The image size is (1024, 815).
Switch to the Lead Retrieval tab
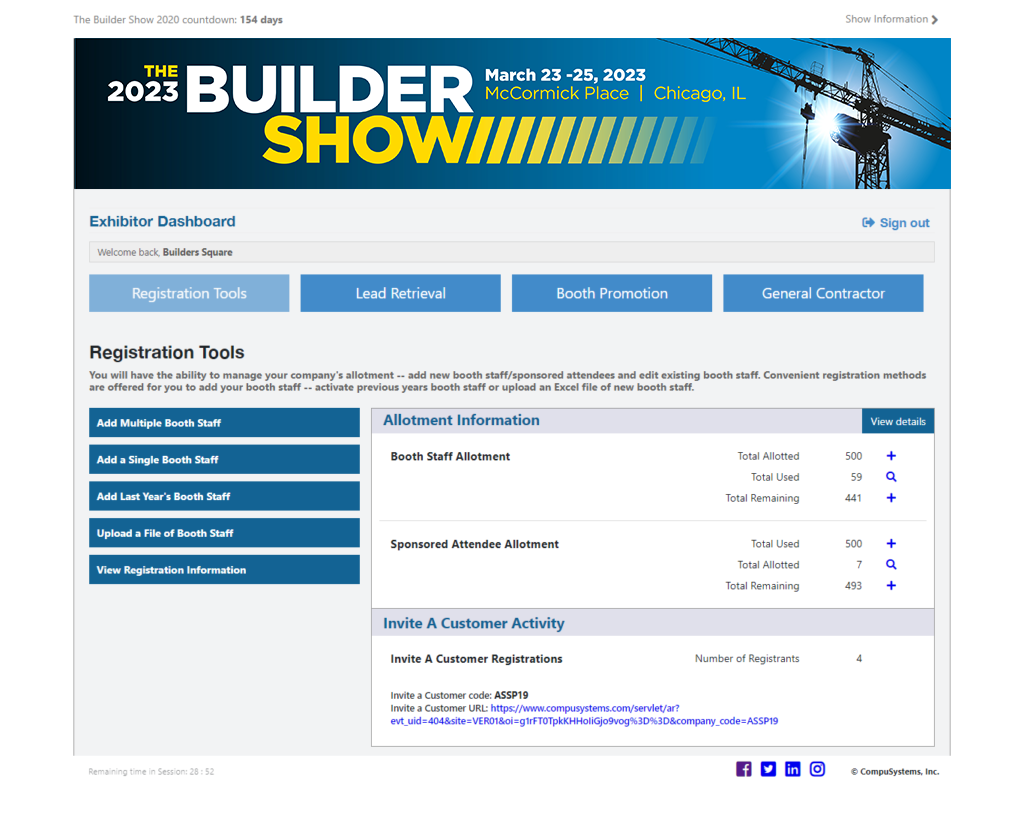(x=400, y=293)
